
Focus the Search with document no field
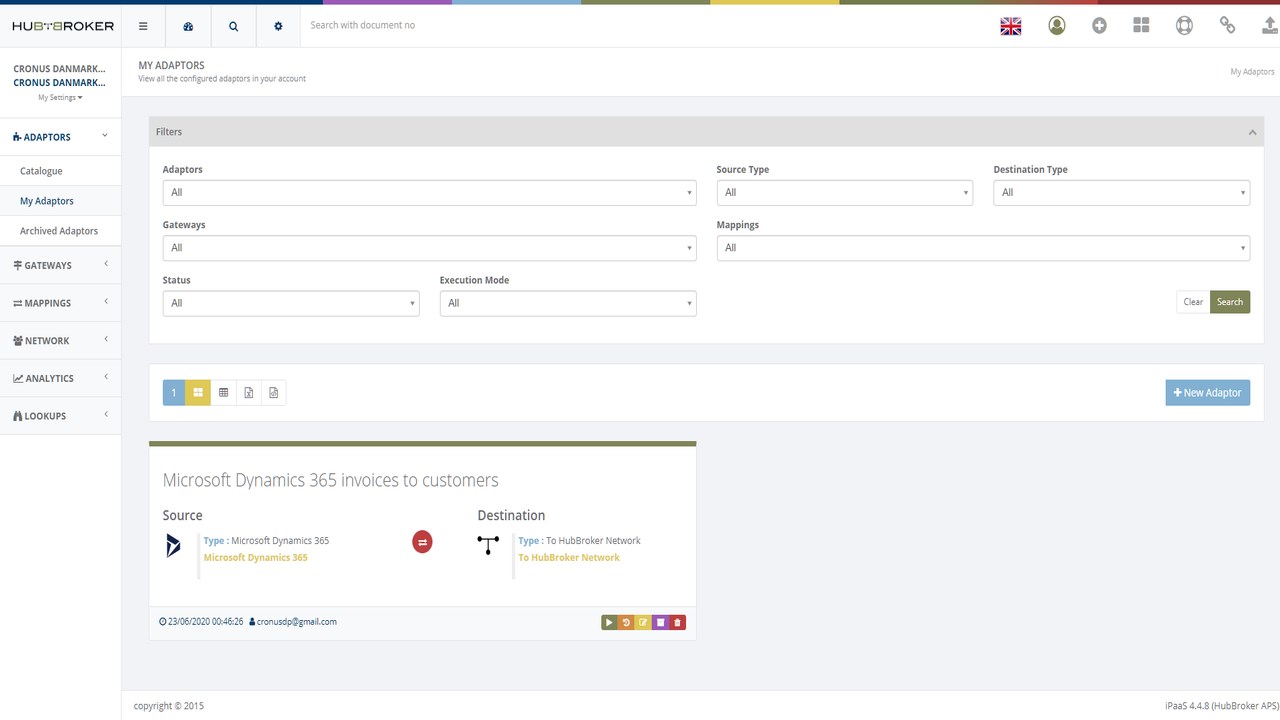coord(640,26)
